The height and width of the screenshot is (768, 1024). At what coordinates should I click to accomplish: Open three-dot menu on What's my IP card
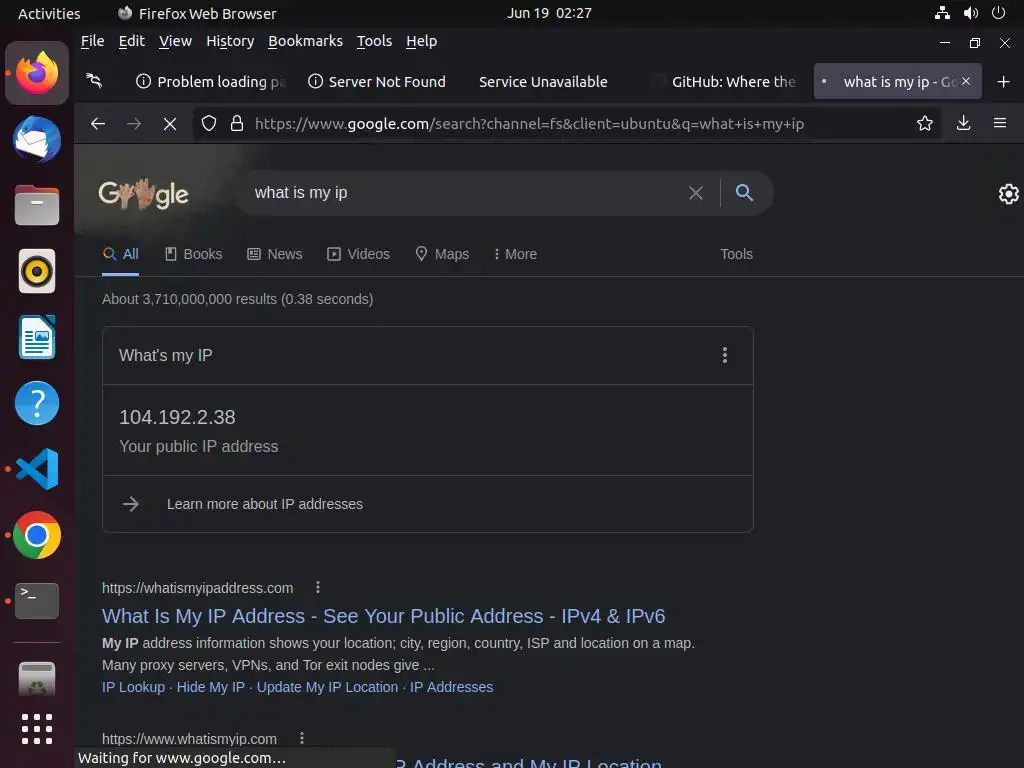[725, 355]
